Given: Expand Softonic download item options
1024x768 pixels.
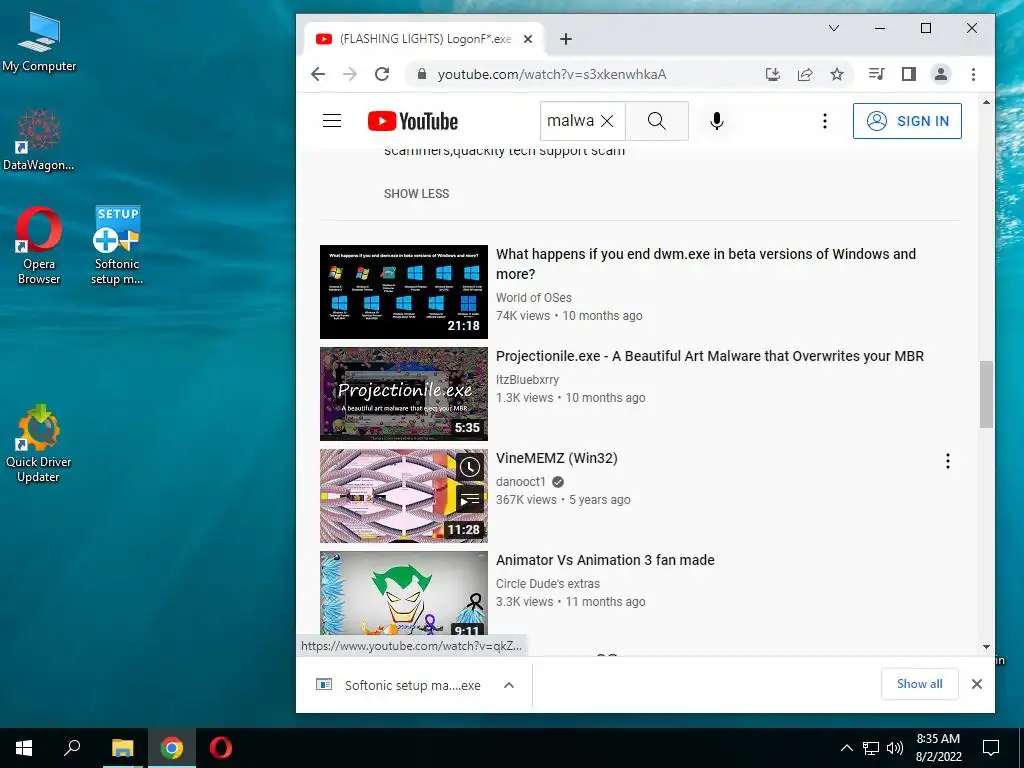Looking at the screenshot, I should pyautogui.click(x=509, y=685).
